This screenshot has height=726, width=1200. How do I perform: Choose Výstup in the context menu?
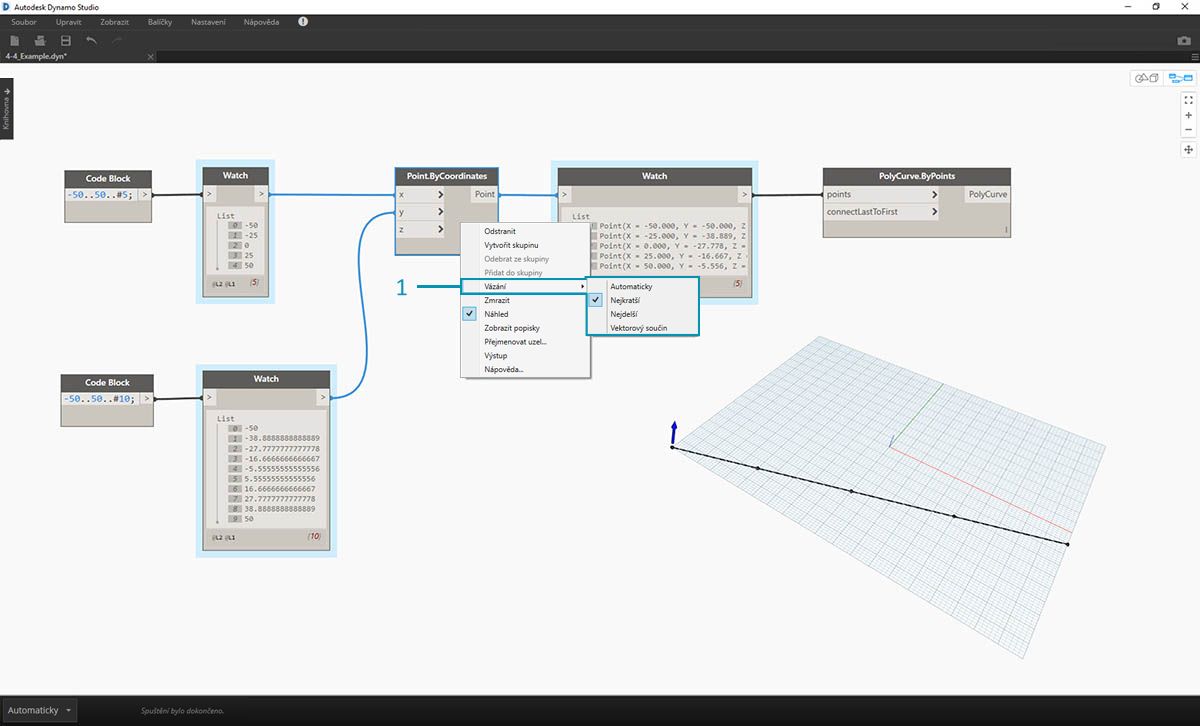(x=525, y=355)
